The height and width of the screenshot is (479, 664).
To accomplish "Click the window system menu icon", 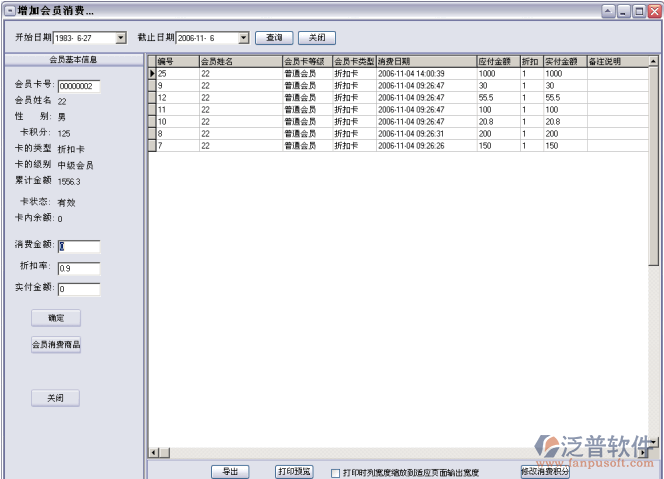I will coord(9,11).
